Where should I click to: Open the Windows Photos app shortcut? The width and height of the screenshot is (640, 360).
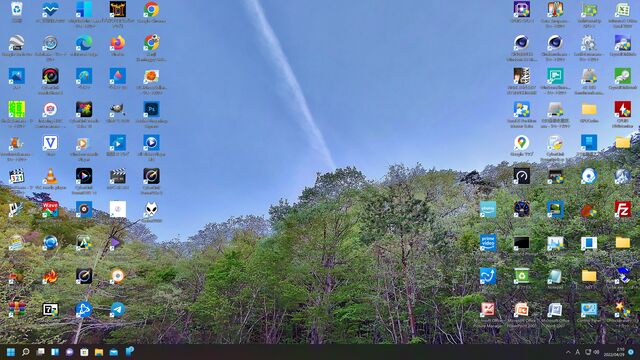click(x=17, y=76)
